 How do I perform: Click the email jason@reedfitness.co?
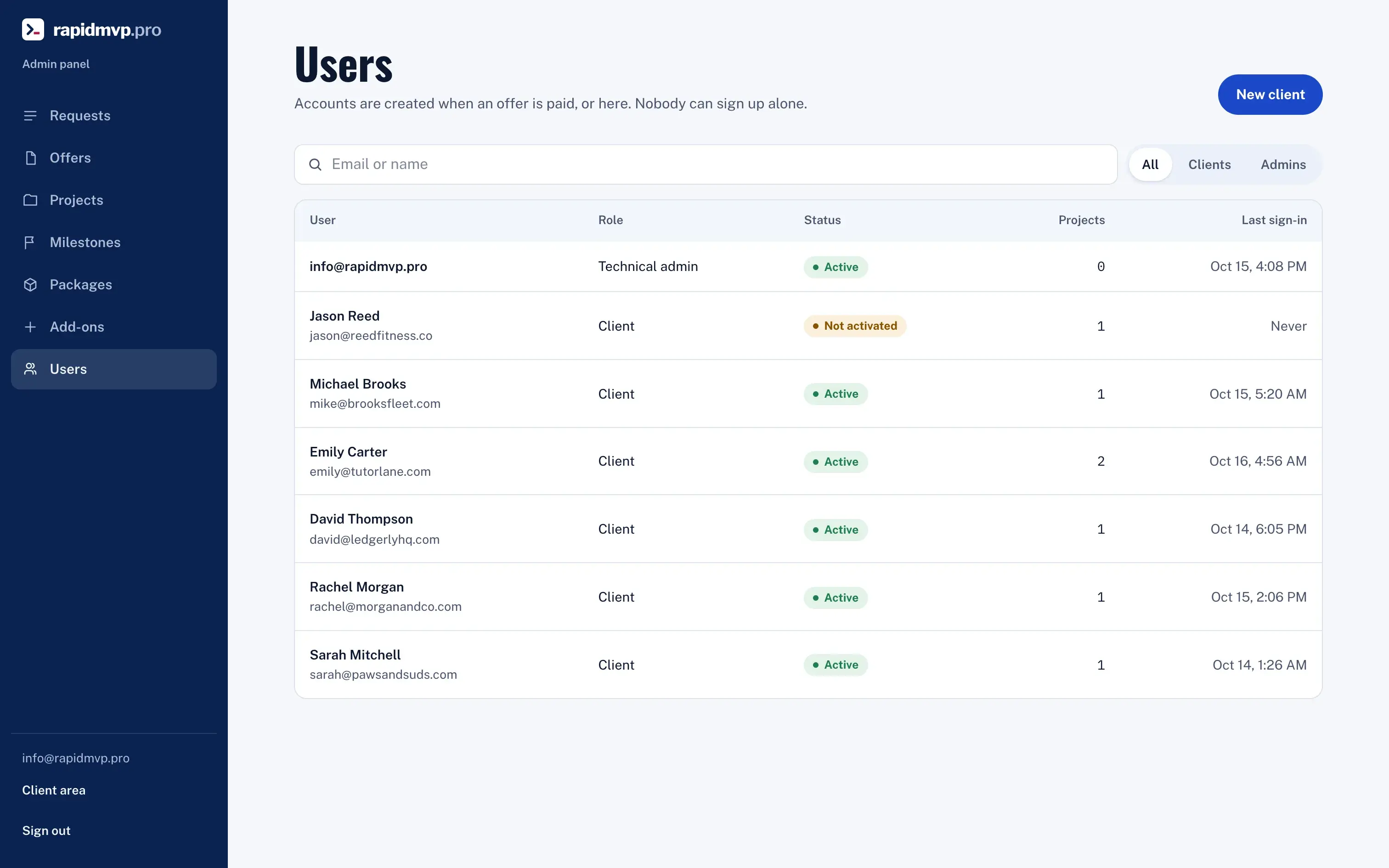[371, 336]
